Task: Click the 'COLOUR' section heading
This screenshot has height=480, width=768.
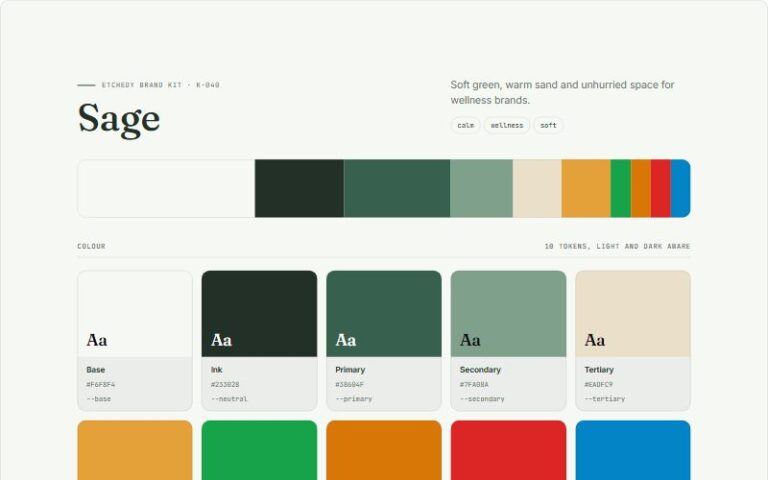Action: (92, 246)
